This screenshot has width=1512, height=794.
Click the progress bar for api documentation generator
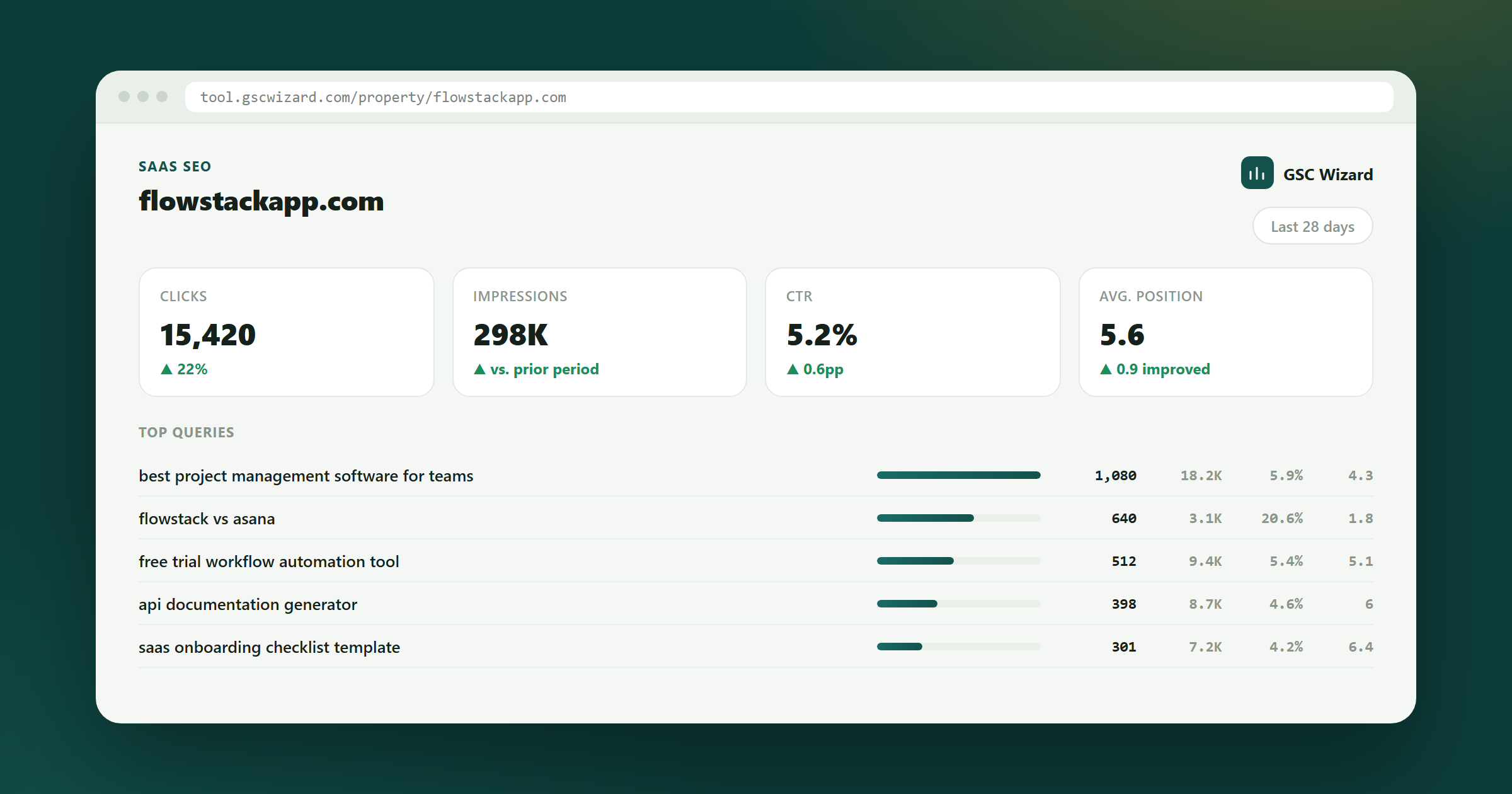pos(958,604)
